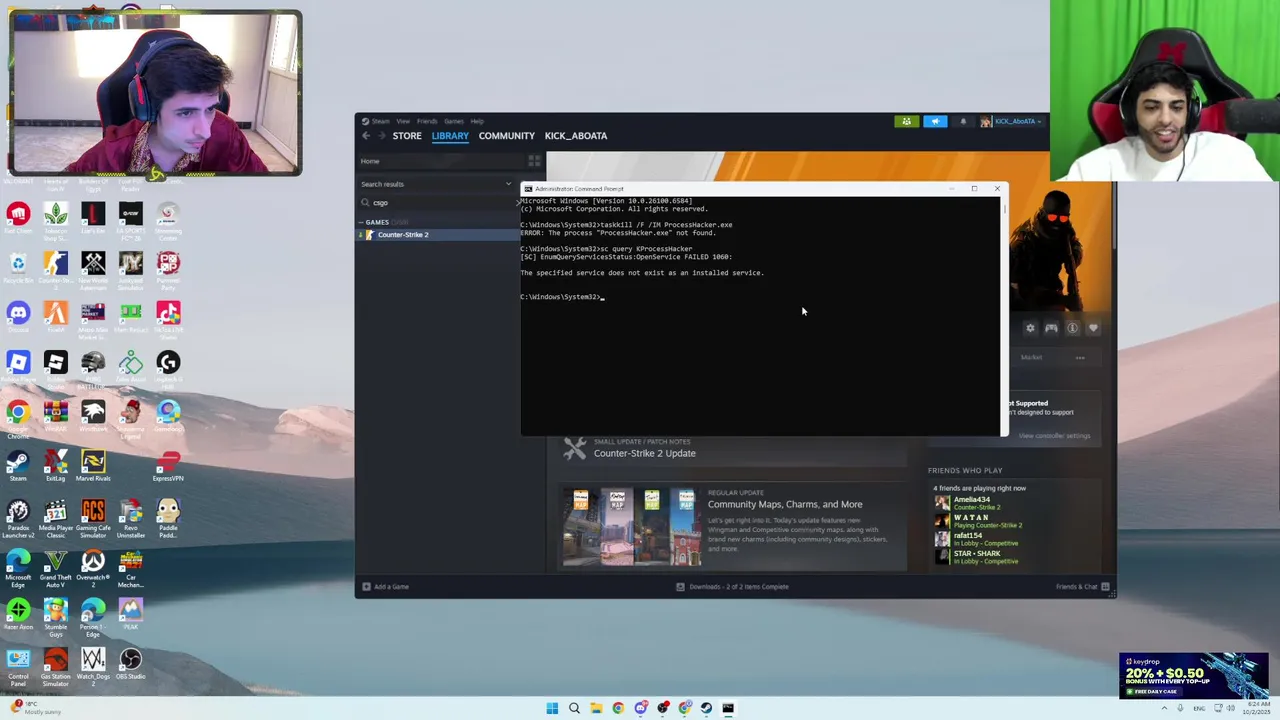The image size is (1280, 720).
Task: Click the keydrop bonus ad banner
Action: (1194, 675)
